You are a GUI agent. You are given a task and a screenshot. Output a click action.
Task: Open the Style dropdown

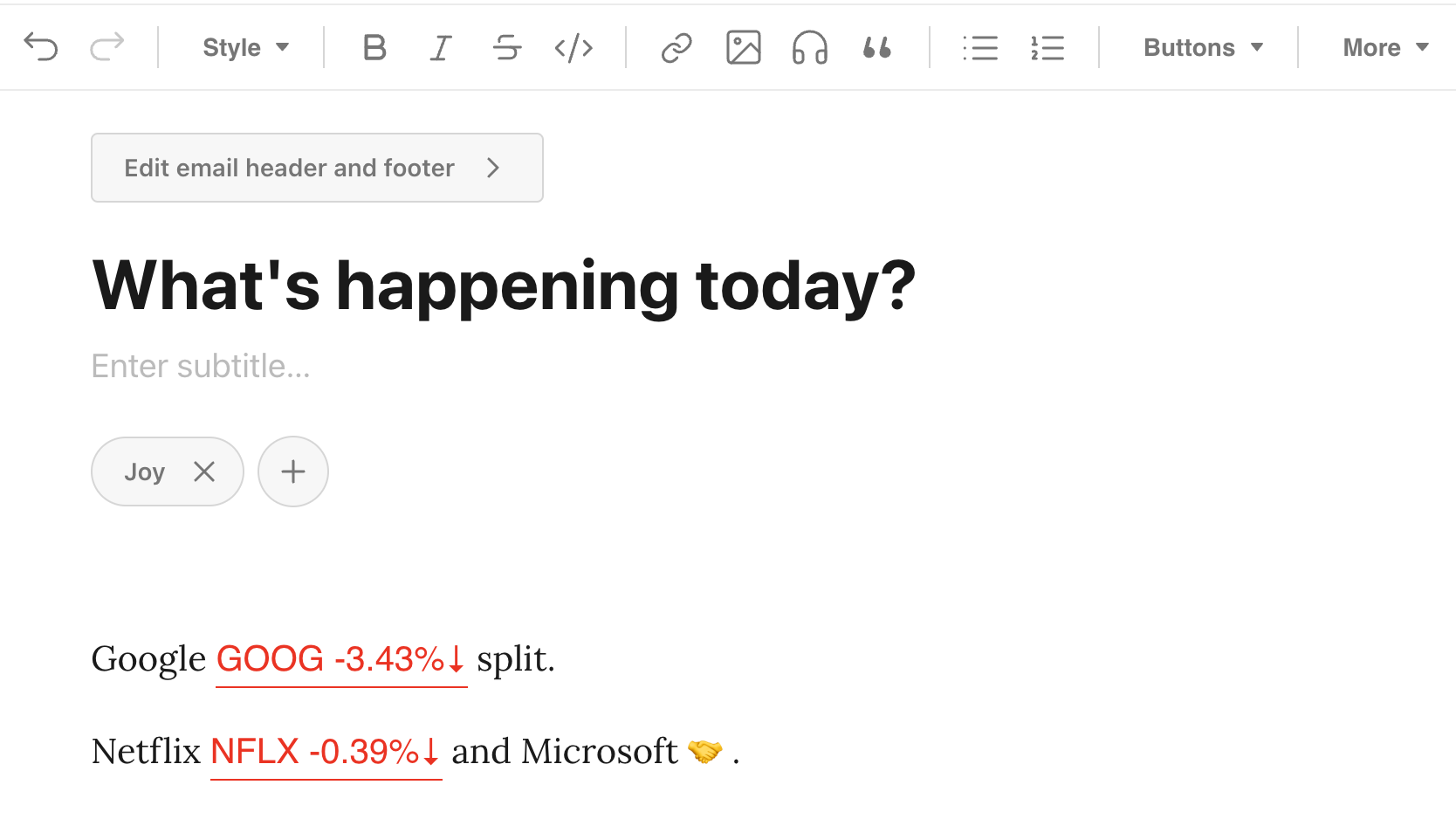(245, 47)
